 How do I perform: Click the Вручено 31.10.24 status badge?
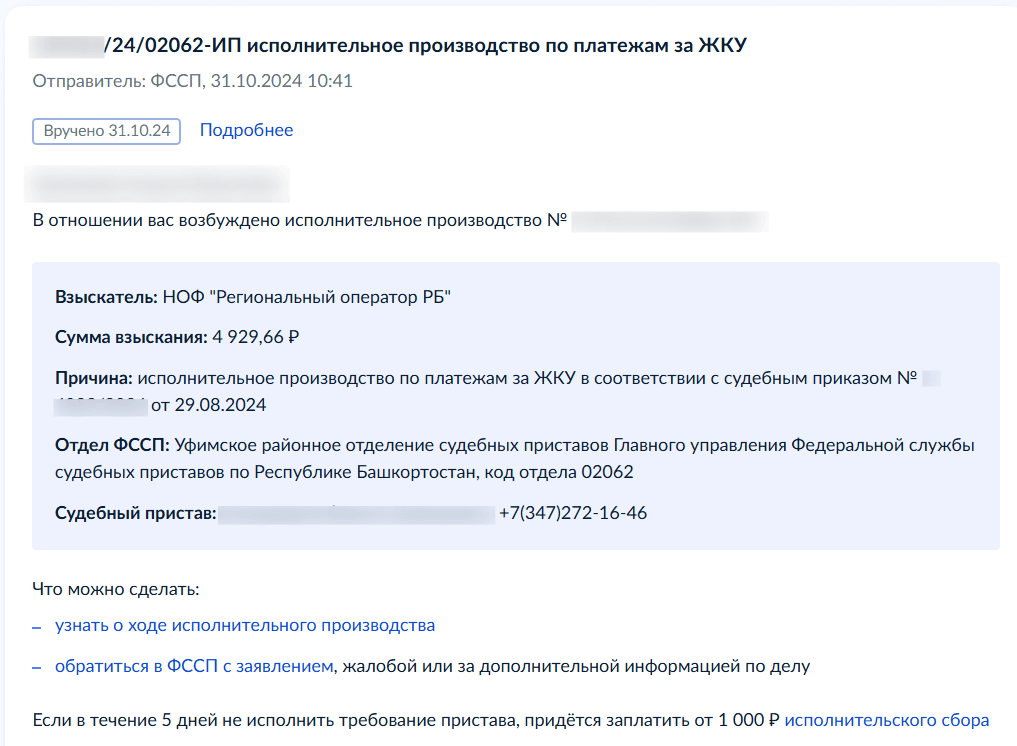tap(106, 131)
